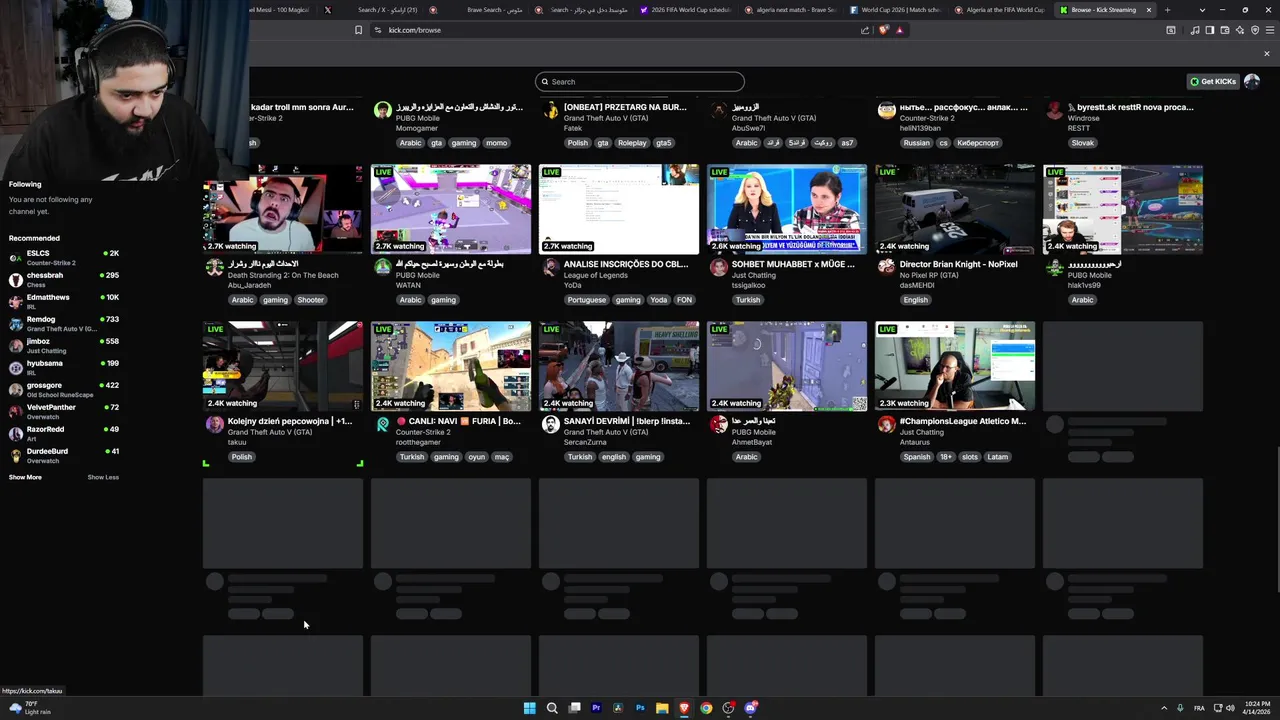Click the Brave Shields lion icon

click(883, 30)
